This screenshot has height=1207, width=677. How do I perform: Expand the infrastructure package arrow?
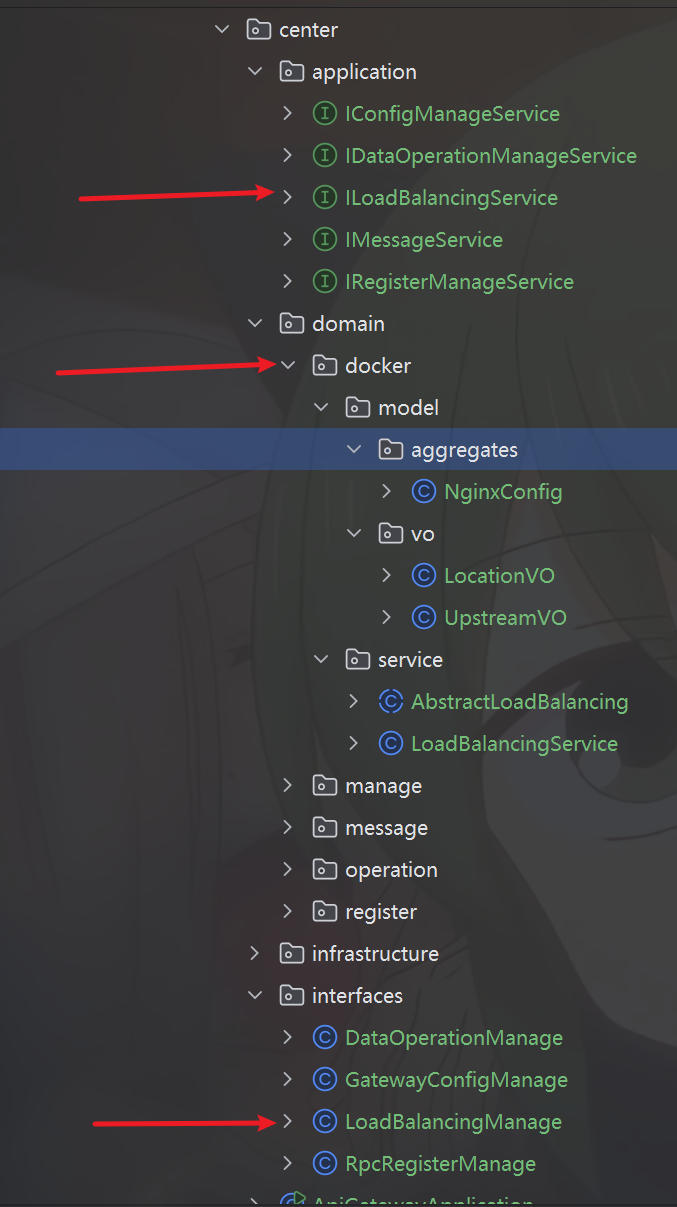tap(255, 954)
